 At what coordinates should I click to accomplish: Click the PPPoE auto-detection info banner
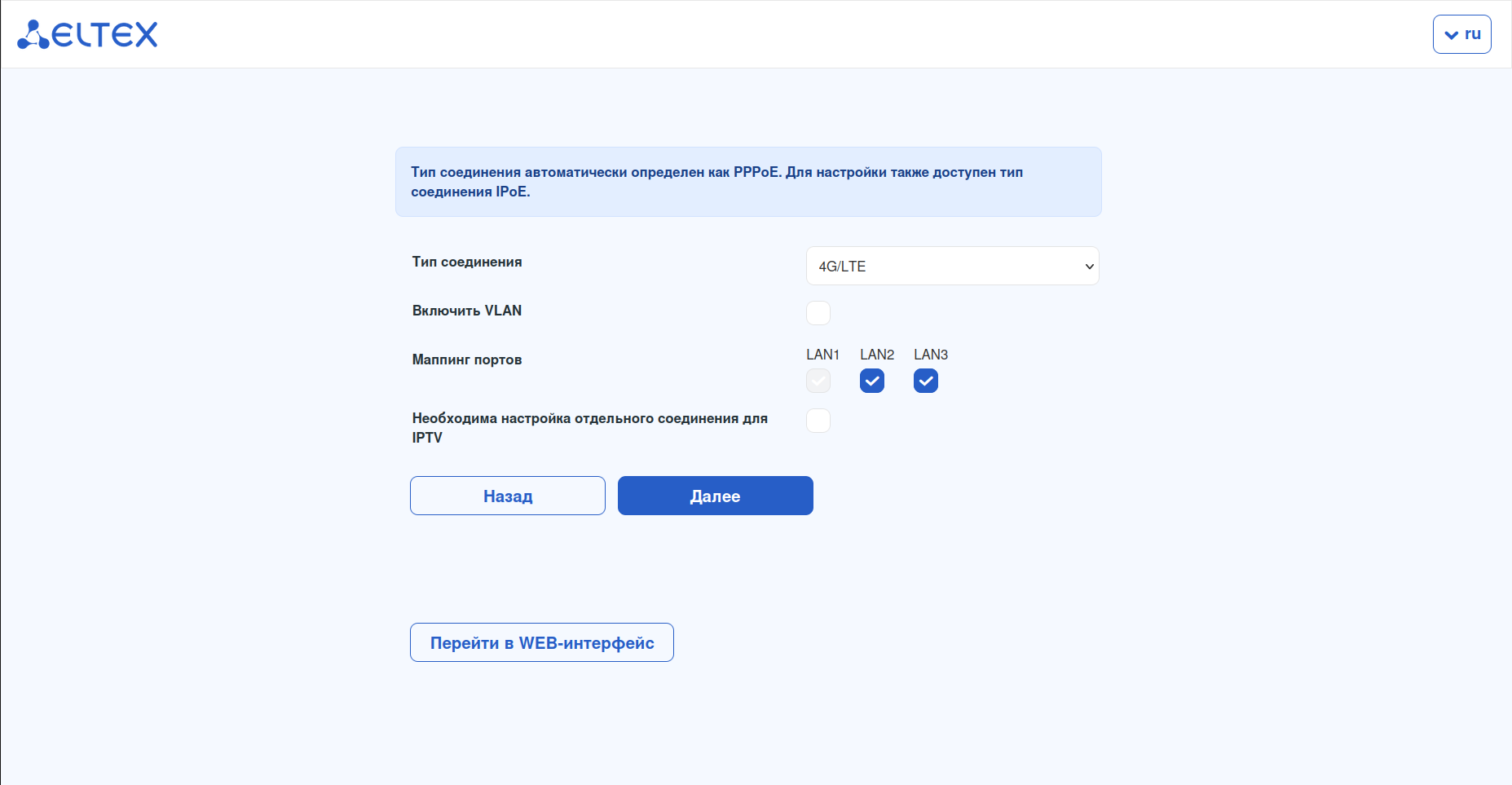point(748,182)
